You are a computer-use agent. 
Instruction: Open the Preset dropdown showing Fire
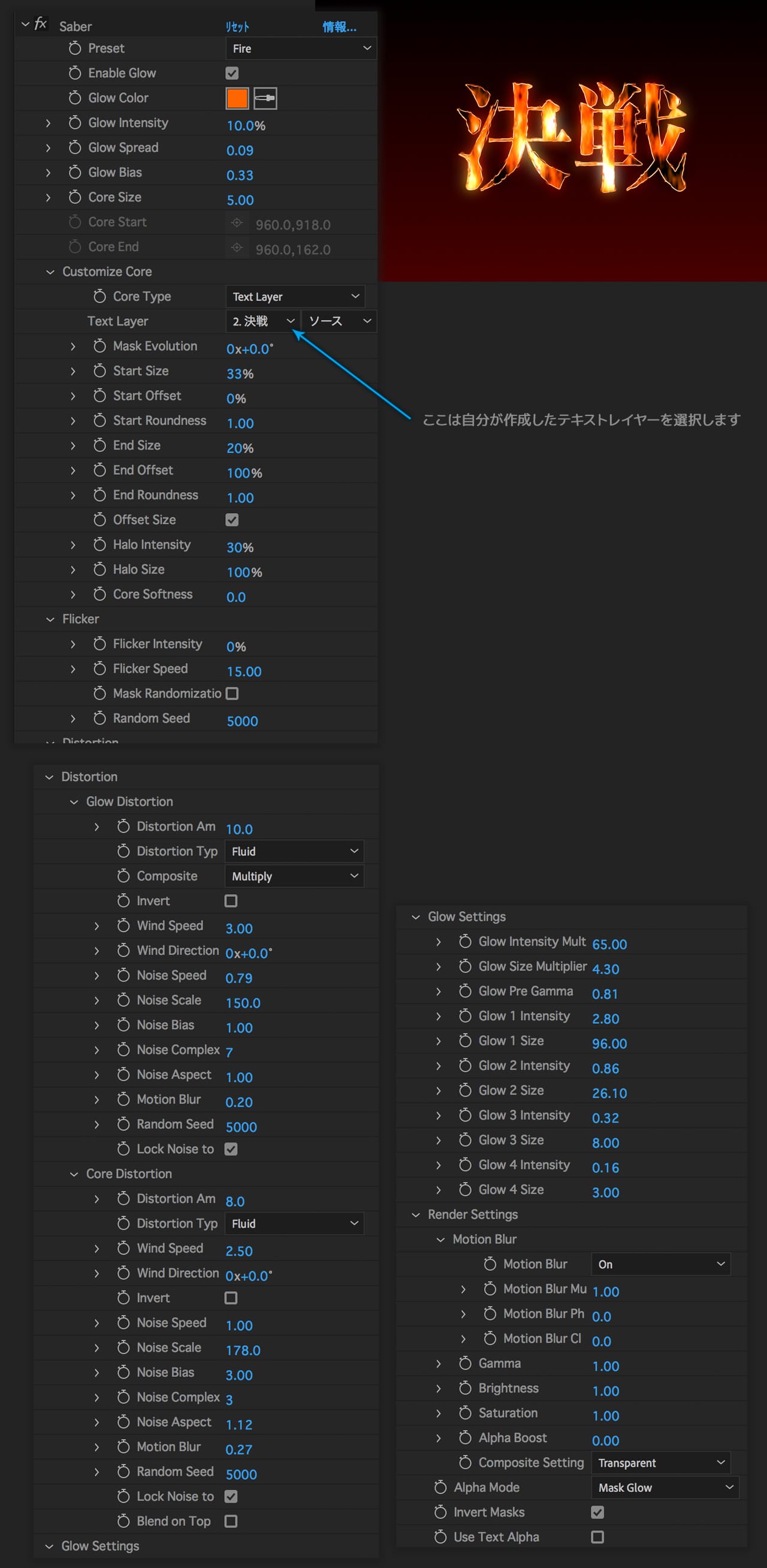pyautogui.click(x=301, y=49)
